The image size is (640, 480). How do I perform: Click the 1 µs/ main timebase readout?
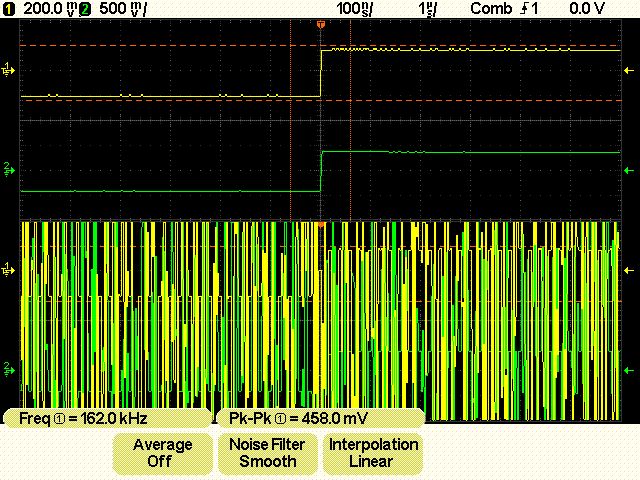point(427,9)
